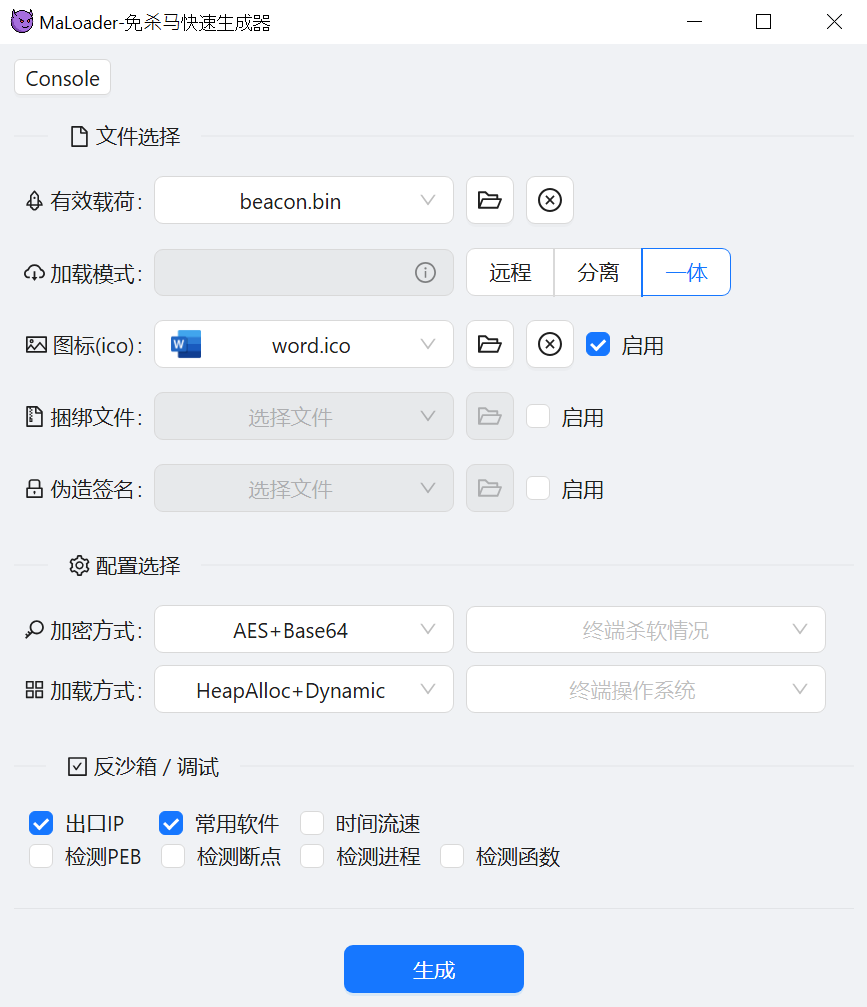Uncheck the 常用软件 checkbox

tap(171, 823)
